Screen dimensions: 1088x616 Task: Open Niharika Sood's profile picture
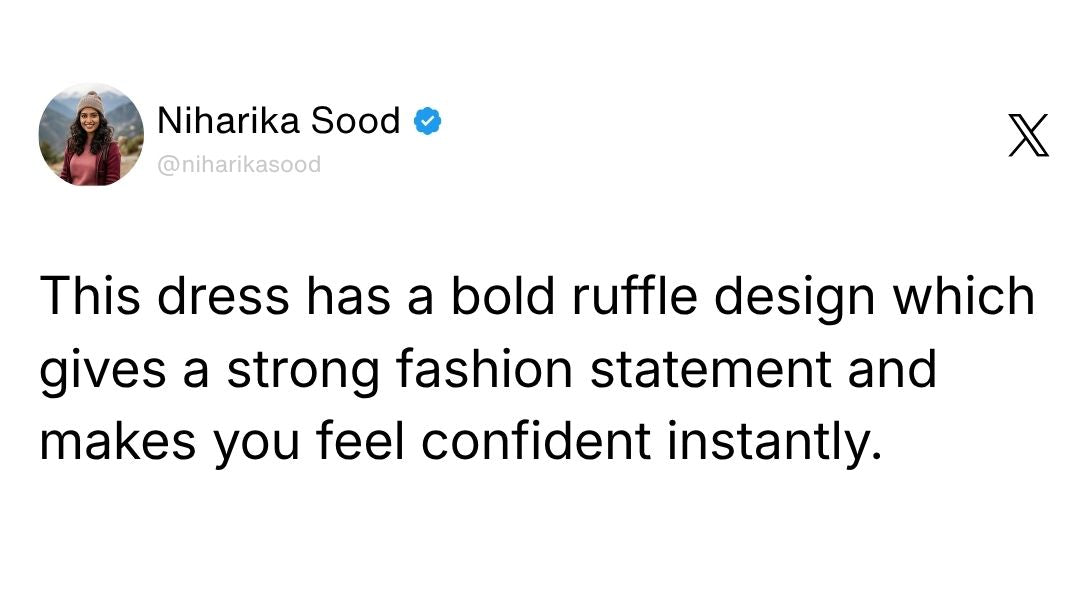pos(91,136)
